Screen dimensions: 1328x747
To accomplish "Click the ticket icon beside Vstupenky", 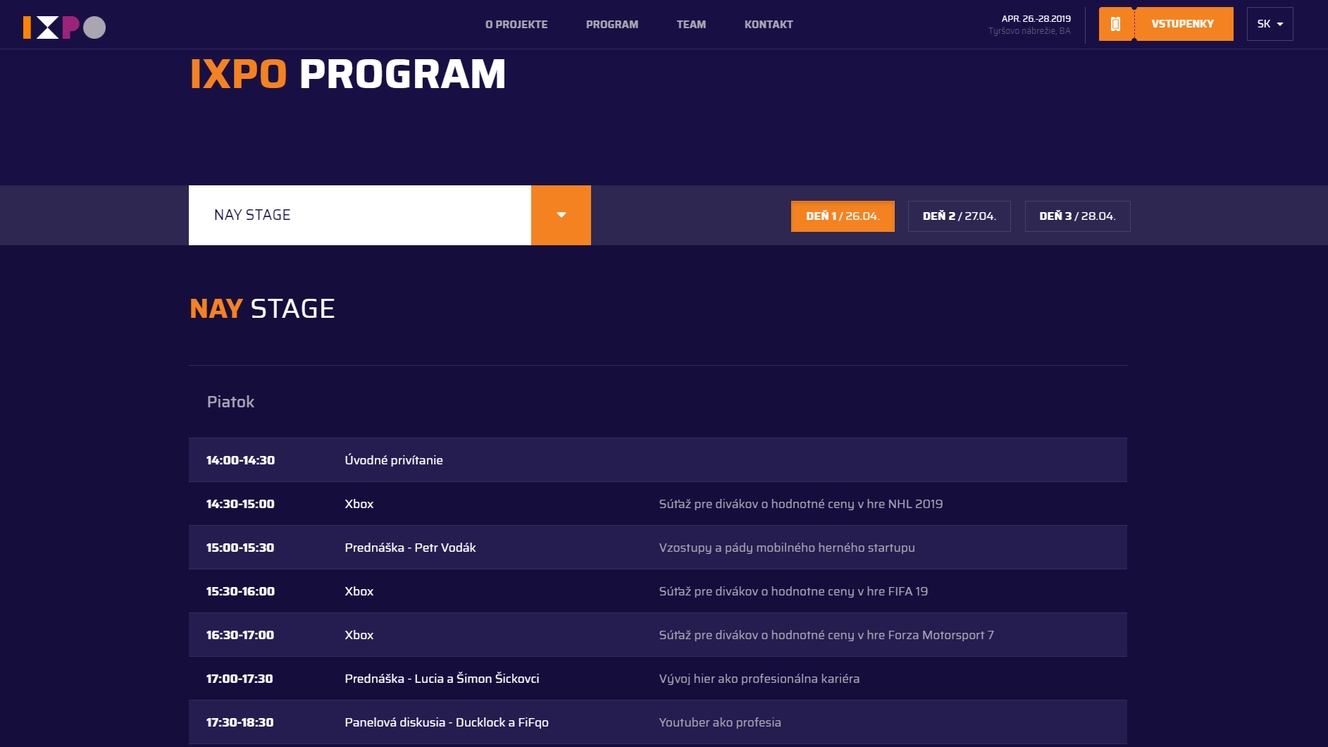I will pyautogui.click(x=1116, y=24).
